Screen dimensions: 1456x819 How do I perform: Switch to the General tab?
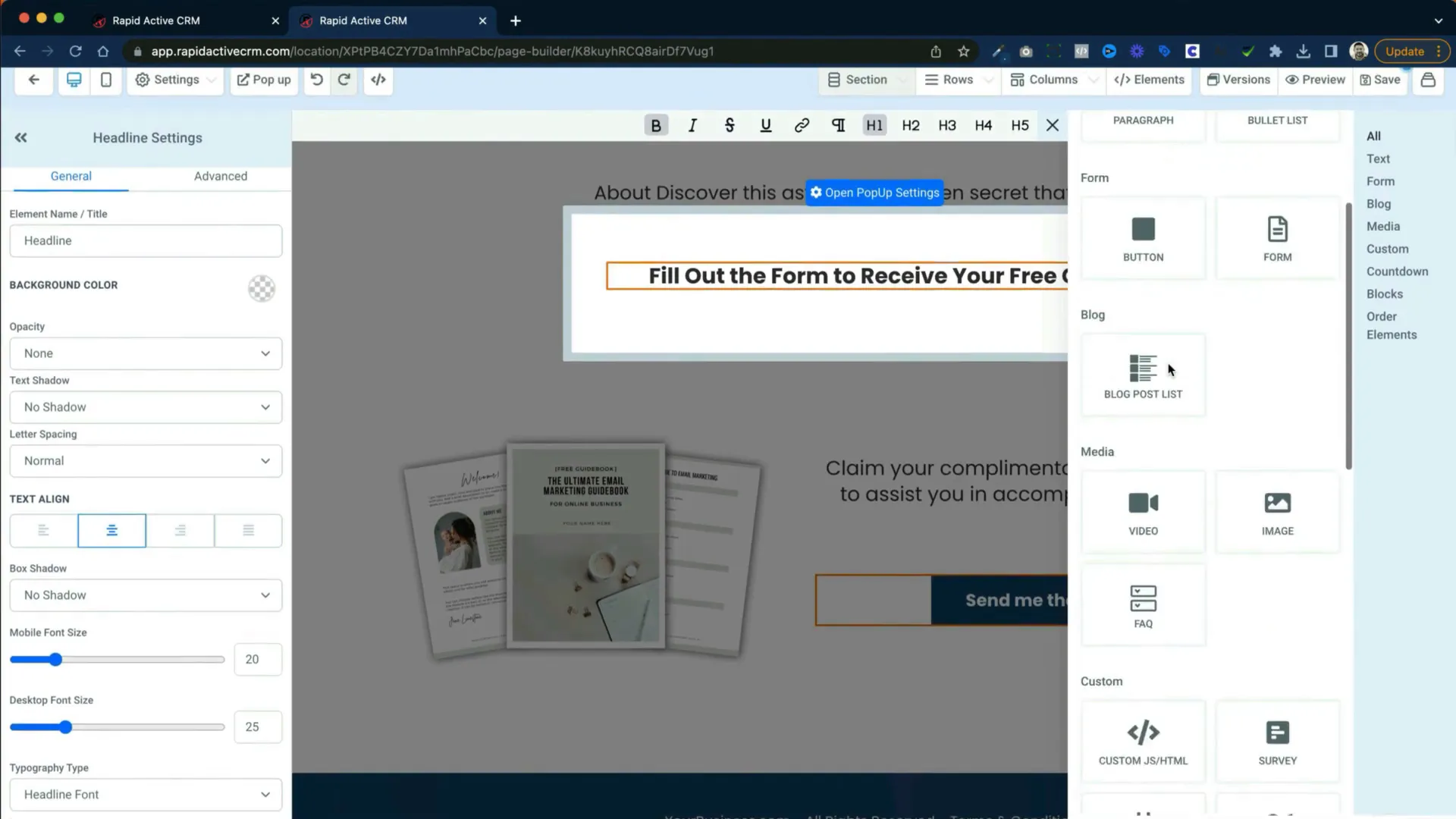point(71,176)
